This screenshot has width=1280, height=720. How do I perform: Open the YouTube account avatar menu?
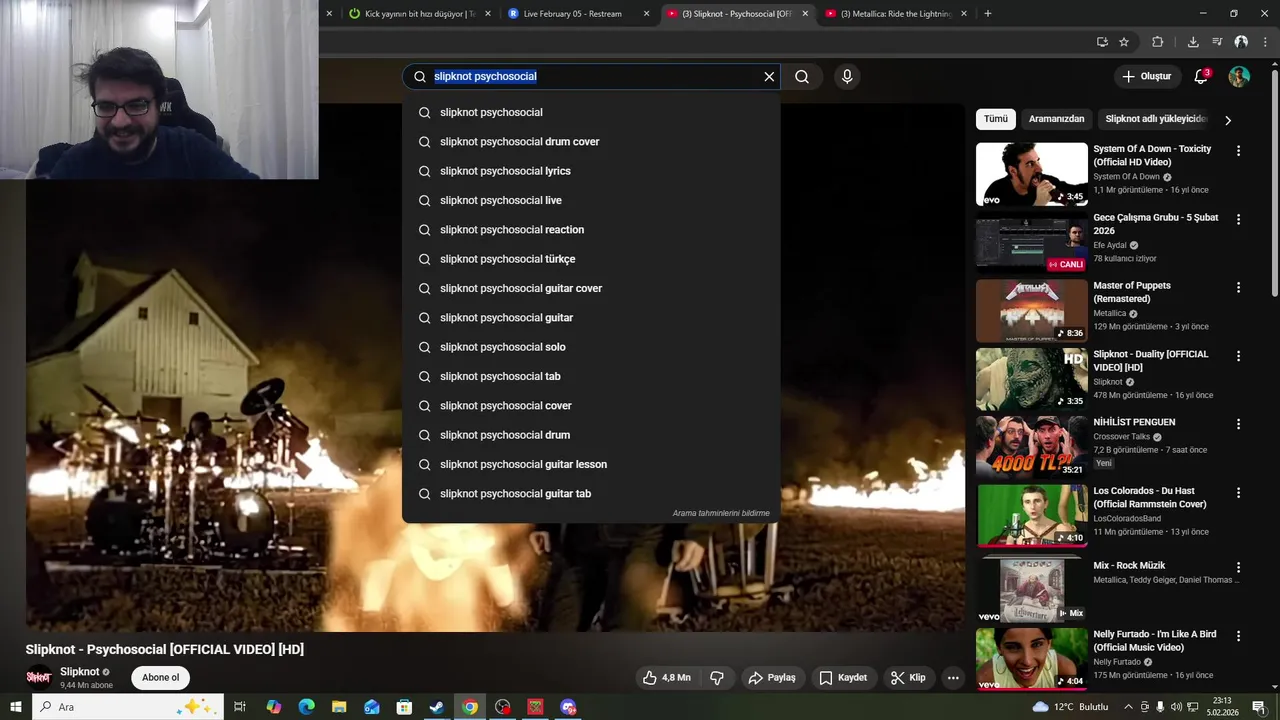(x=1239, y=77)
